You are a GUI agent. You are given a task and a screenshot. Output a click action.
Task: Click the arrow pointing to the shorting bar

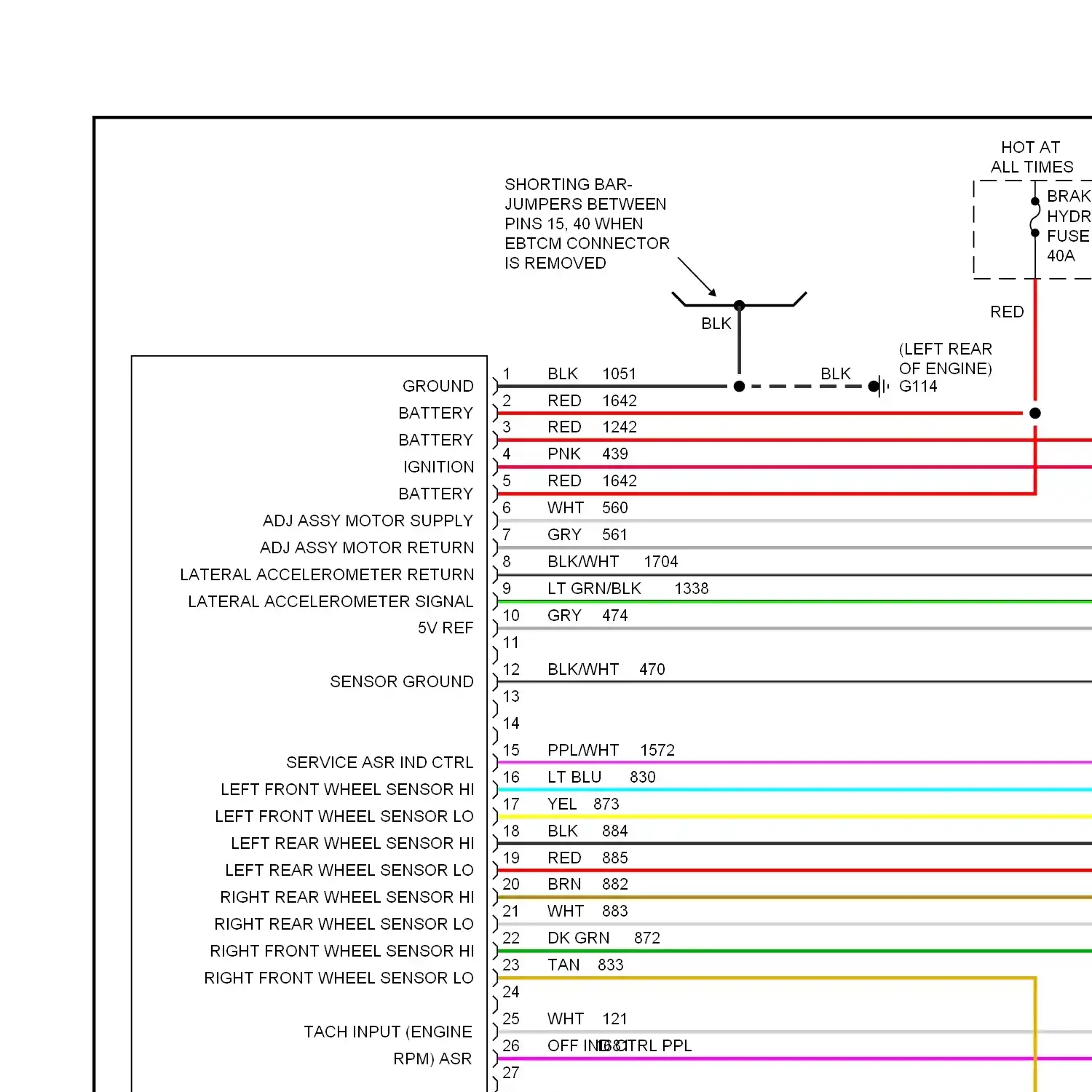click(697, 277)
